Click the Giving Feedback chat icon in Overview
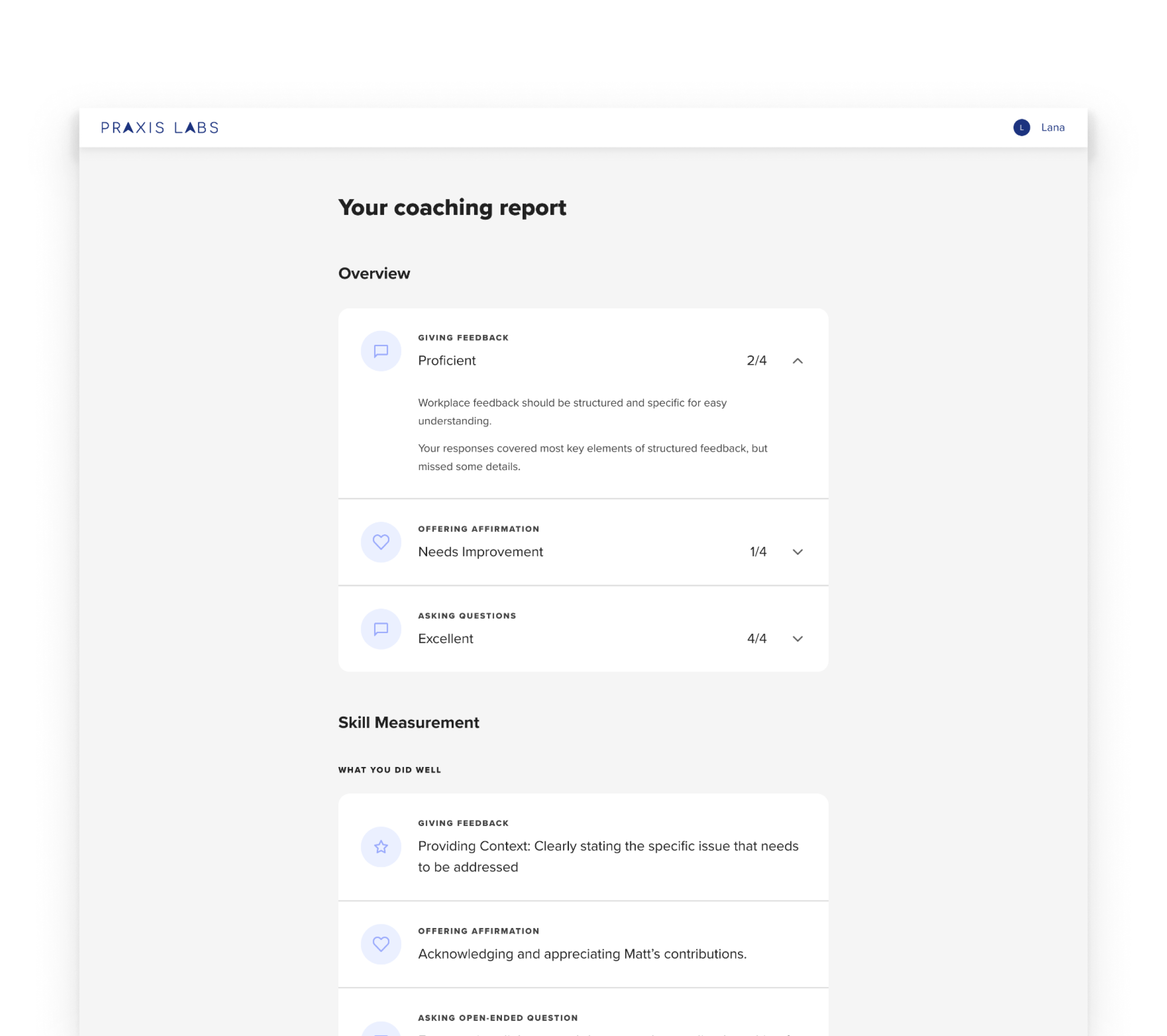1167x1036 pixels. pyautogui.click(x=381, y=351)
